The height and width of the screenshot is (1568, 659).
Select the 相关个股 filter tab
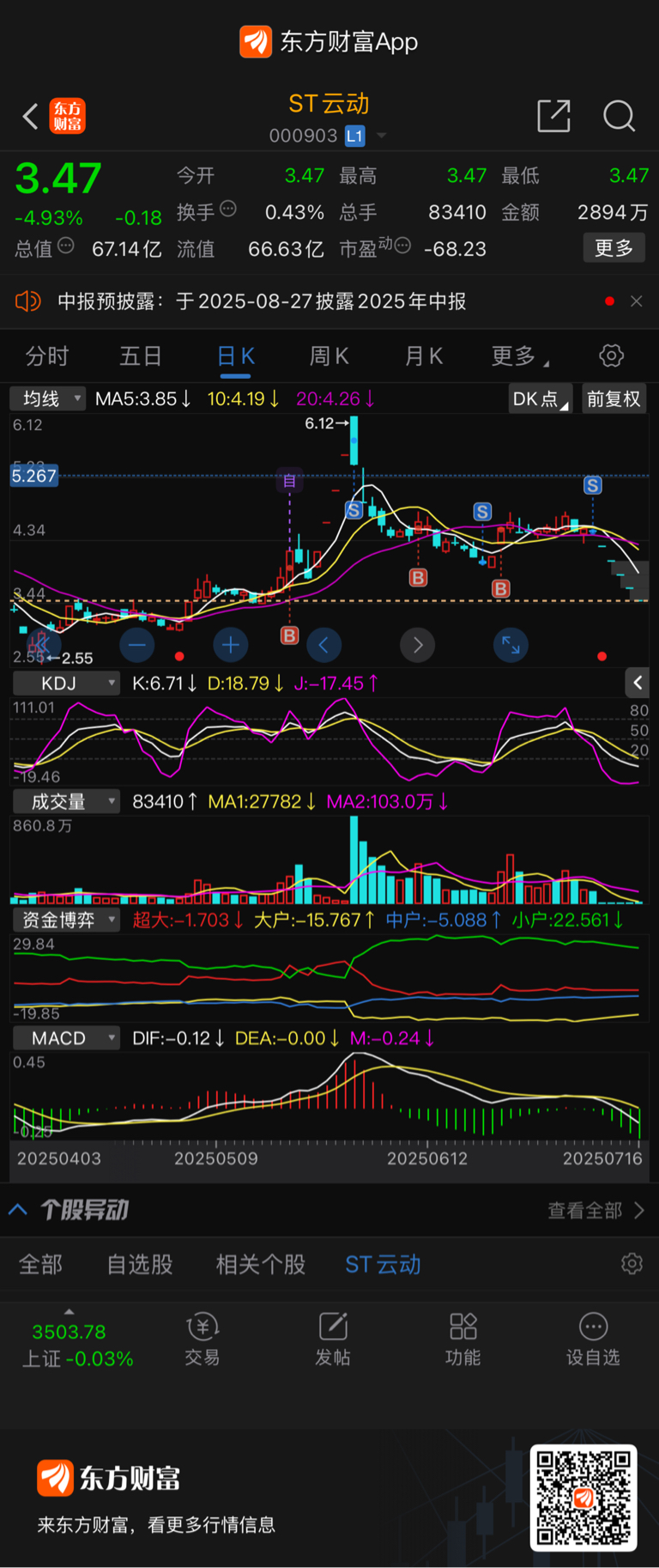261,1265
